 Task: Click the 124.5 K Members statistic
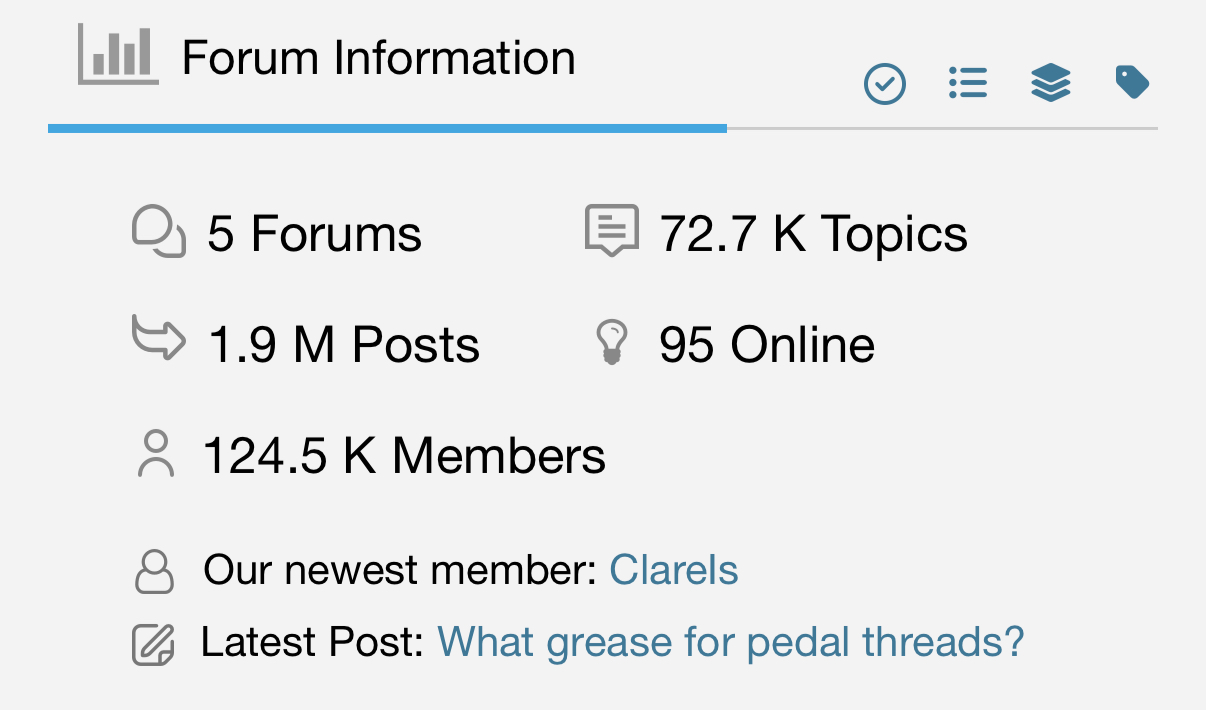(x=404, y=456)
